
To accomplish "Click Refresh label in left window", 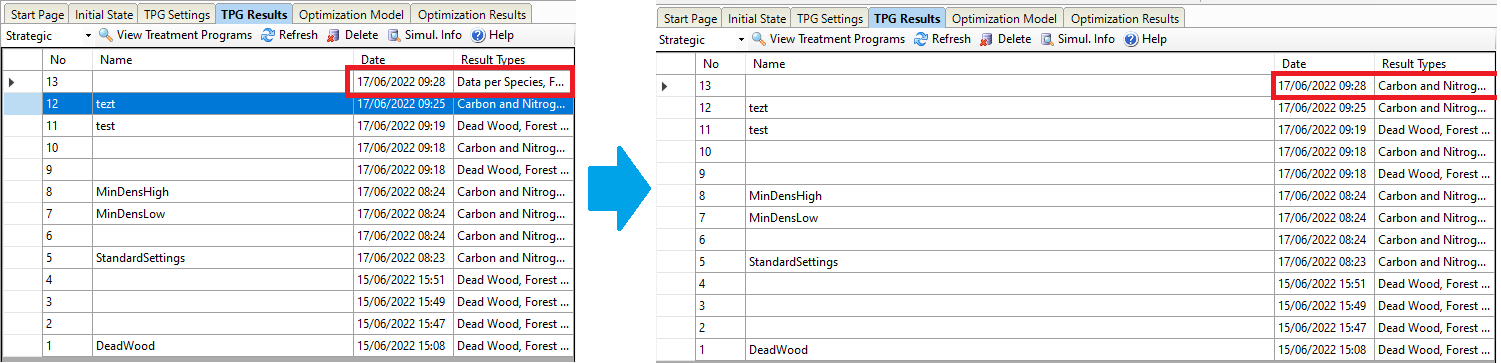I will (298, 35).
